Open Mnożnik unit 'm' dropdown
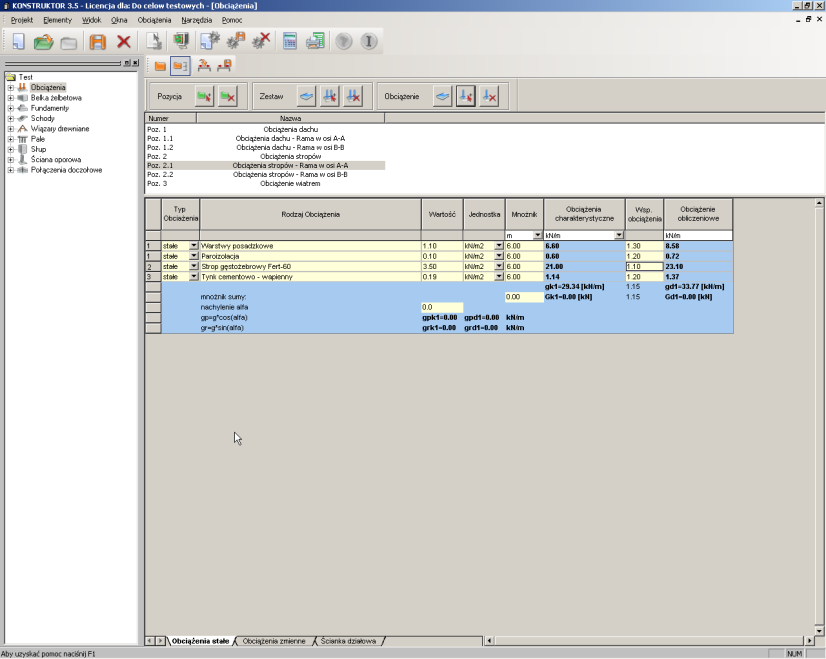826x659 pixels. (x=537, y=235)
